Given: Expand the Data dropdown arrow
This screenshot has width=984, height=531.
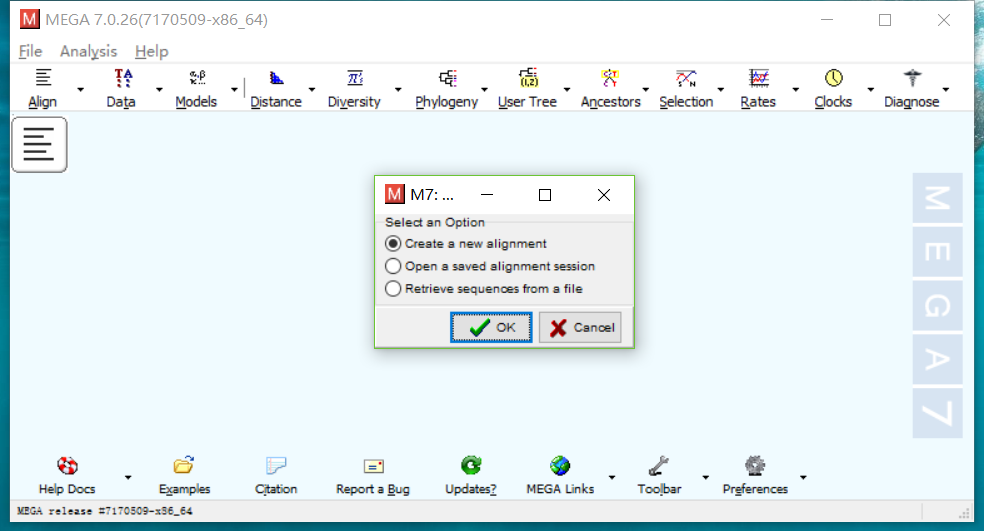Looking at the screenshot, I should [x=159, y=90].
